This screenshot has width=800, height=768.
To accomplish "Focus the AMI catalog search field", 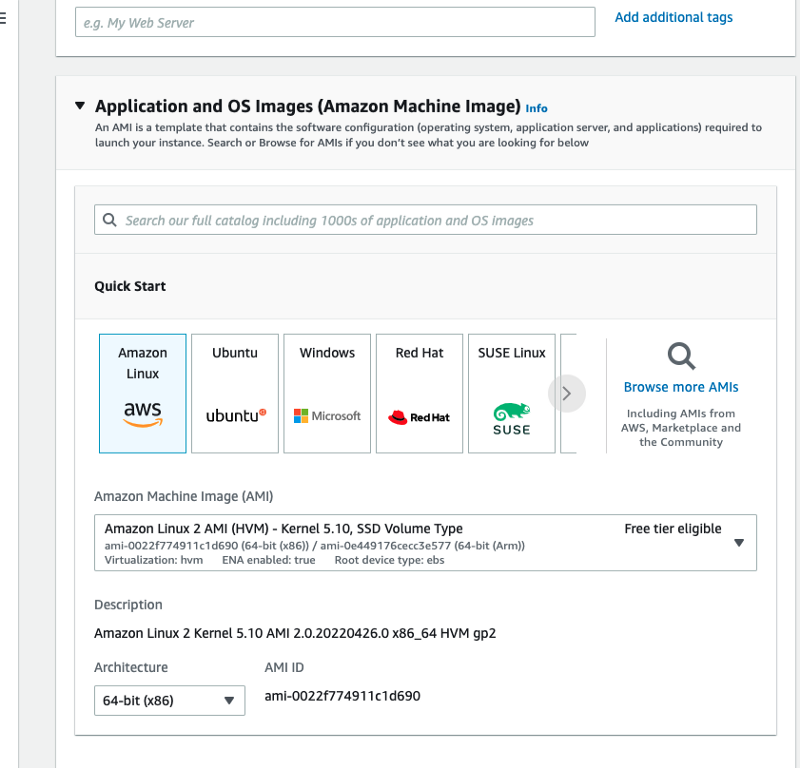I will [430, 220].
